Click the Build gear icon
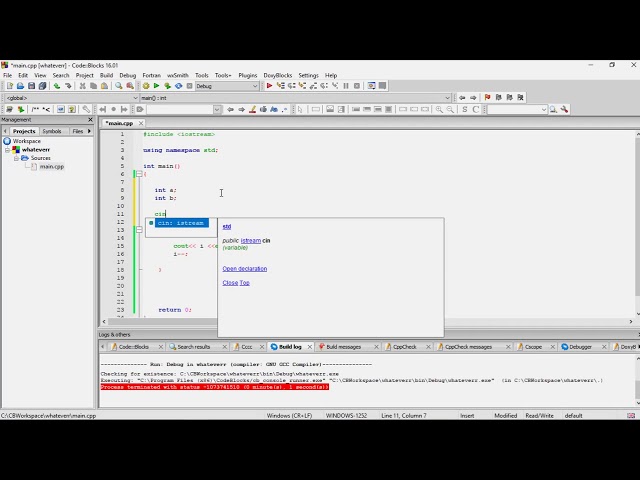Screen dimensions: 640x480 click(146, 86)
